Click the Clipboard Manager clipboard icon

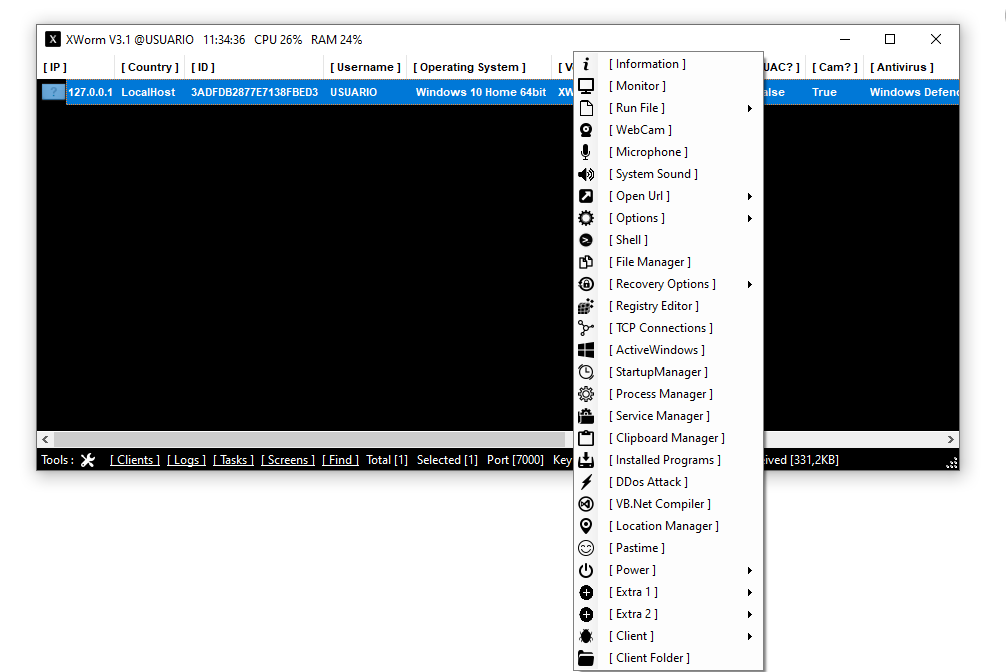(x=586, y=438)
